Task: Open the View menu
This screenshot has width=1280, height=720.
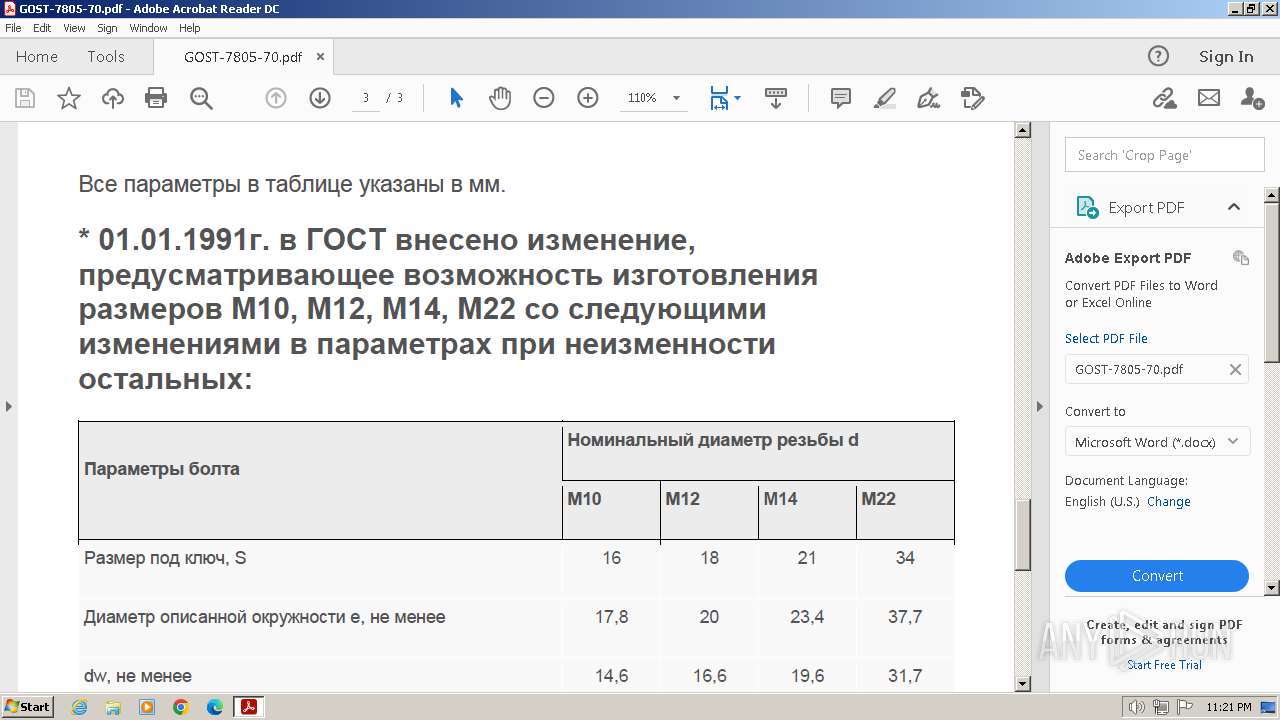Action: pyautogui.click(x=74, y=28)
